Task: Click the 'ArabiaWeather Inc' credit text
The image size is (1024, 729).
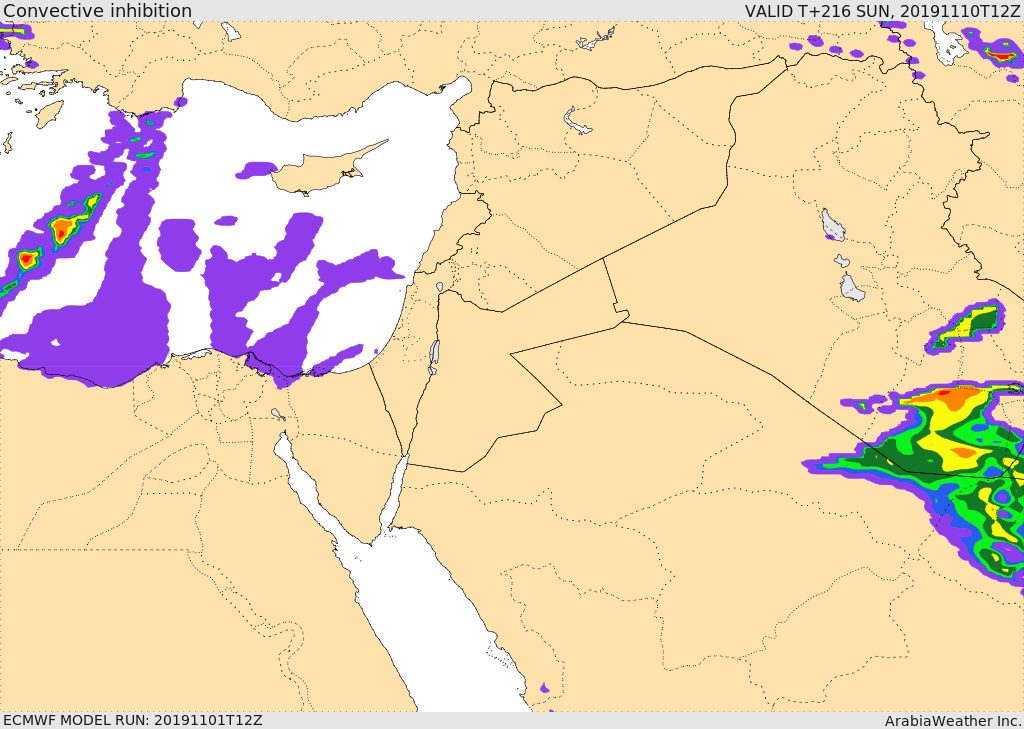Action: (x=952, y=721)
